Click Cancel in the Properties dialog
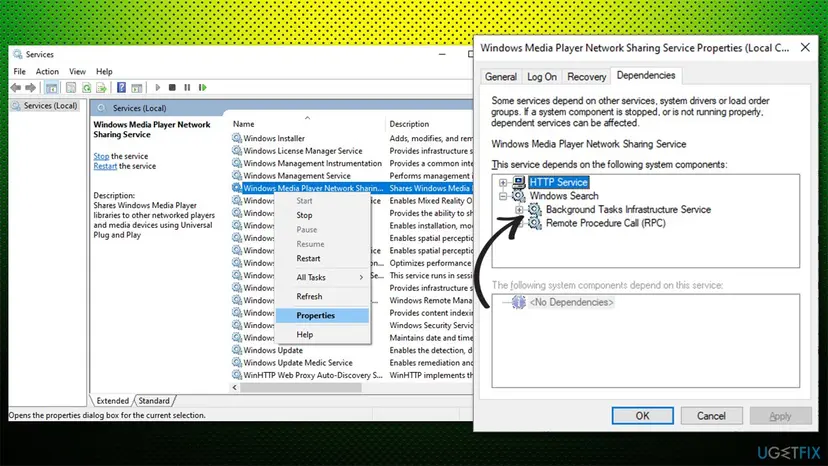Viewport: 828px width, 466px height. (711, 416)
